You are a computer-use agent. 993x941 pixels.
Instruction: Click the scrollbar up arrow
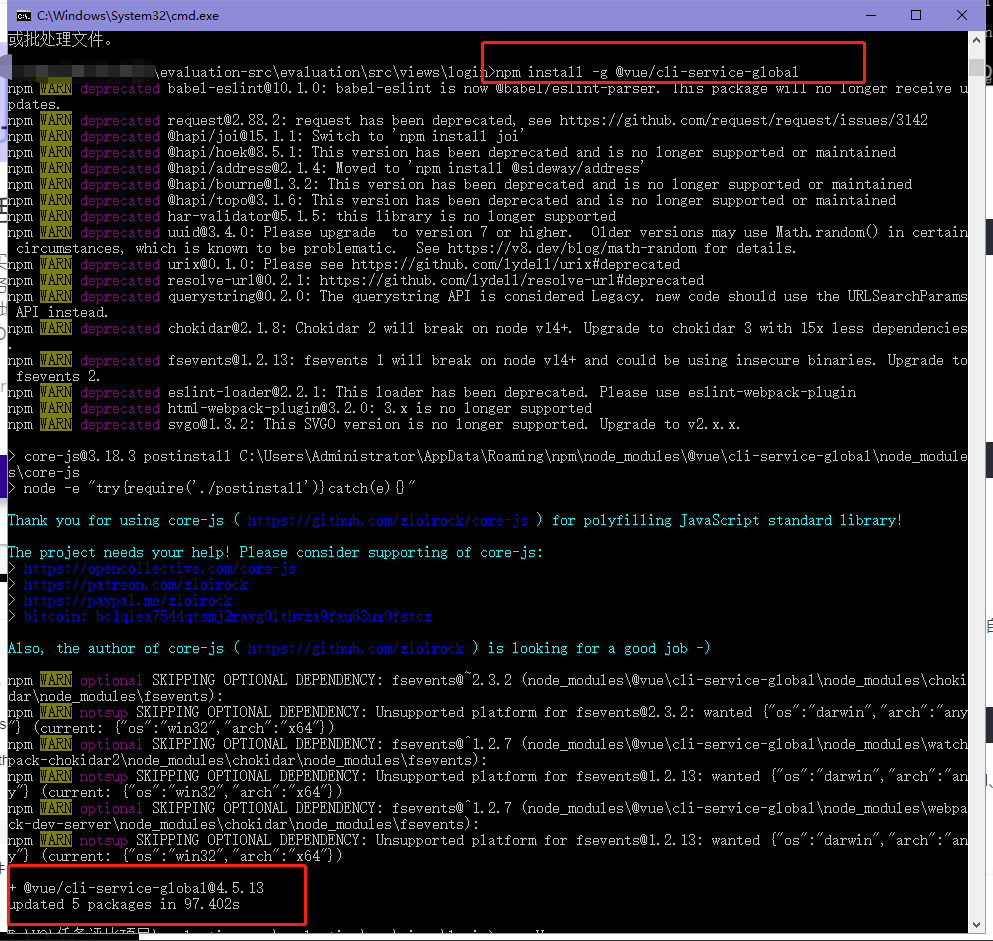pos(976,39)
